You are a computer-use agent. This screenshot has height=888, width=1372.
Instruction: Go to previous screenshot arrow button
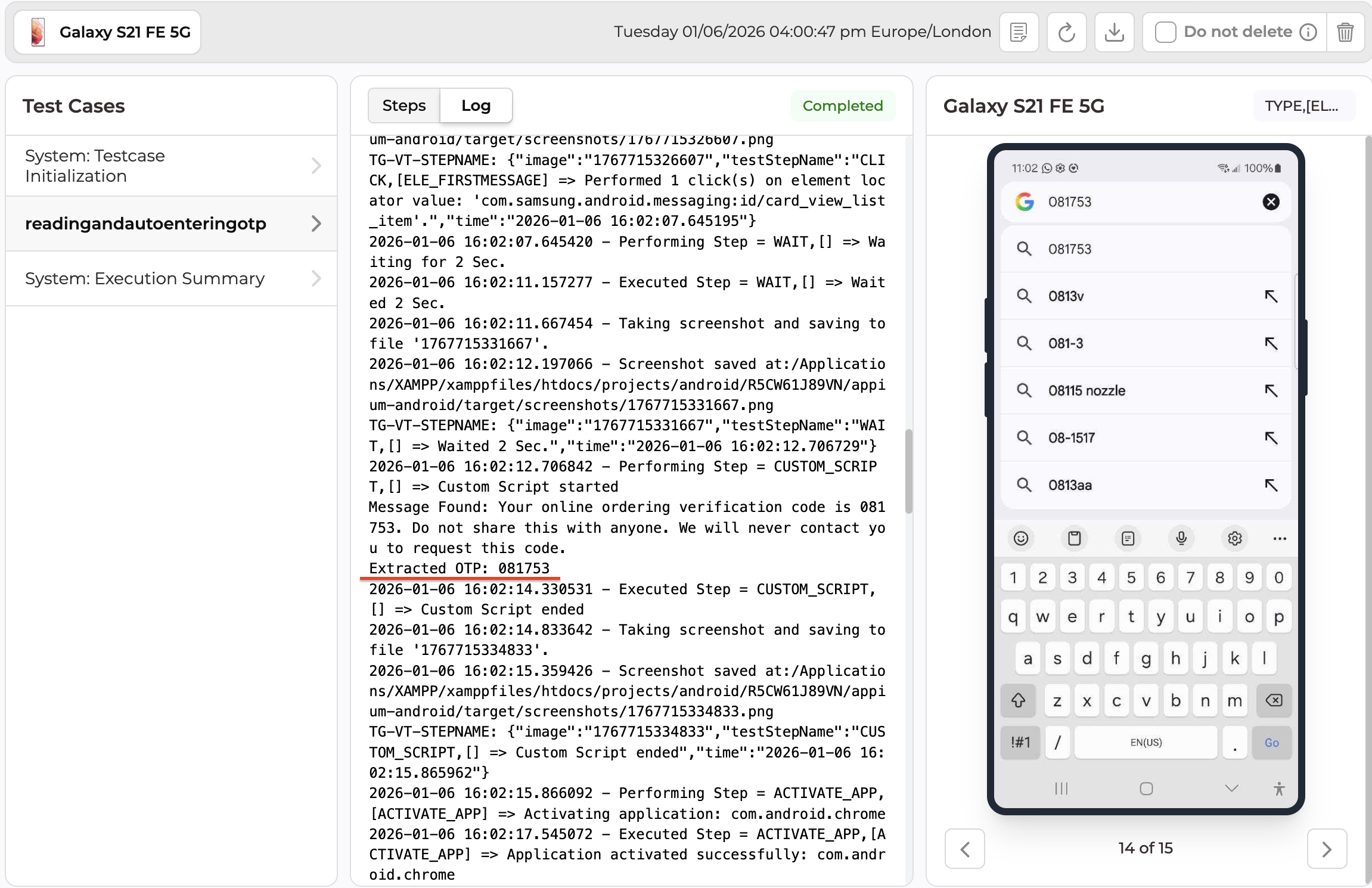[964, 849]
